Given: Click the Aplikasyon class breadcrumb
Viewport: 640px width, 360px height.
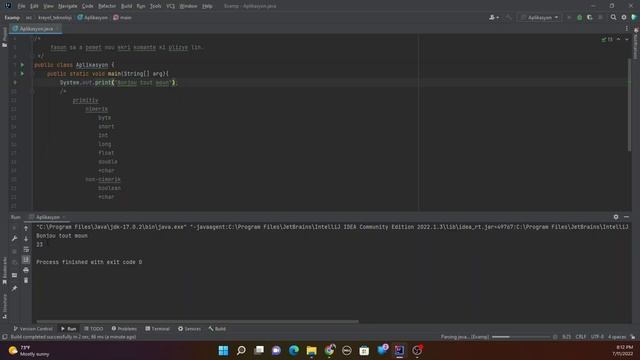Looking at the screenshot, I should [93, 18].
